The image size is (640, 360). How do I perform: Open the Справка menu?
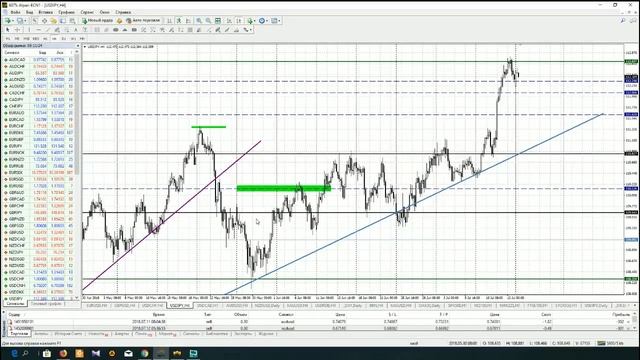(123, 12)
